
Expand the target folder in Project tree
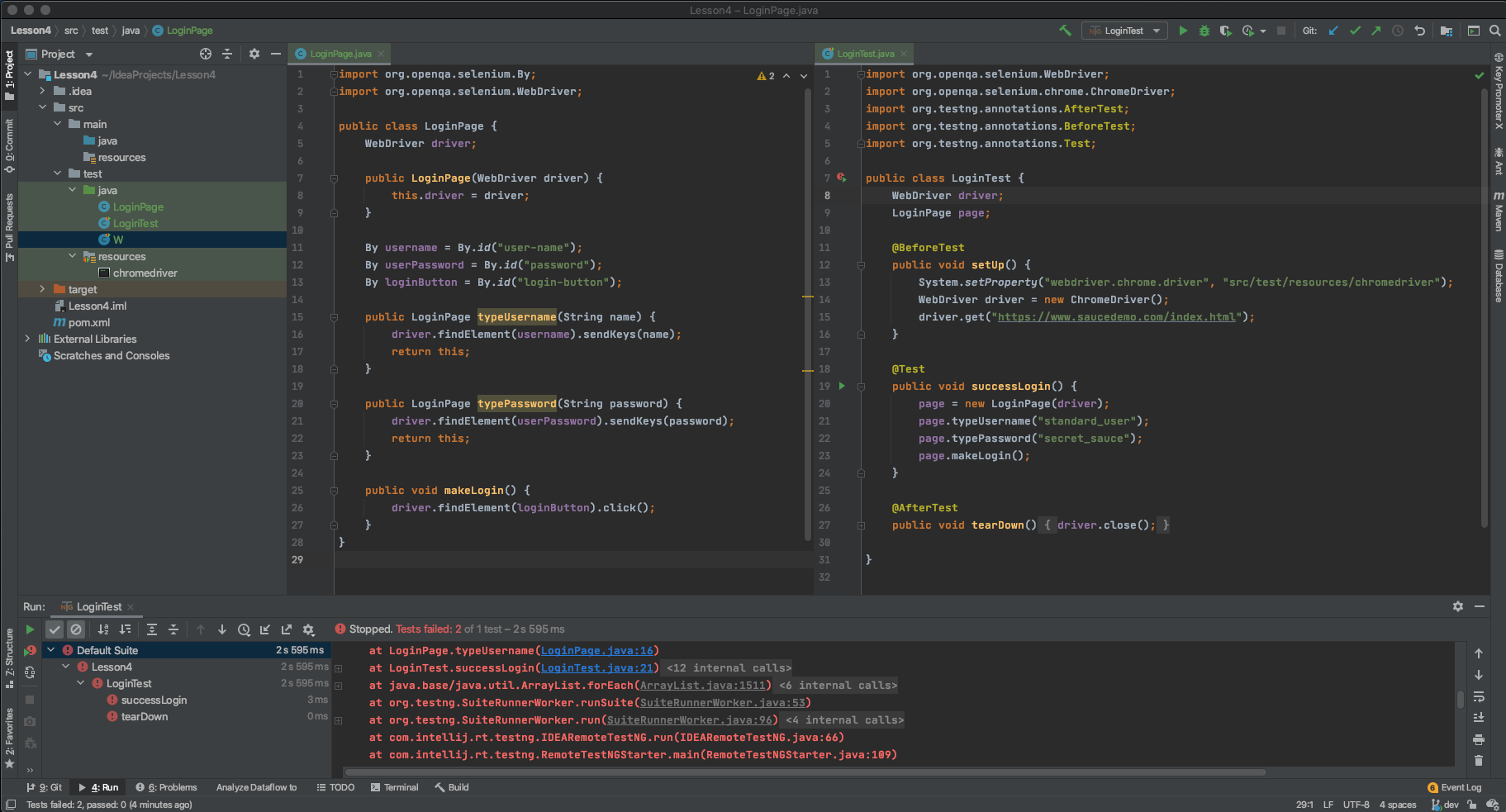tap(42, 289)
